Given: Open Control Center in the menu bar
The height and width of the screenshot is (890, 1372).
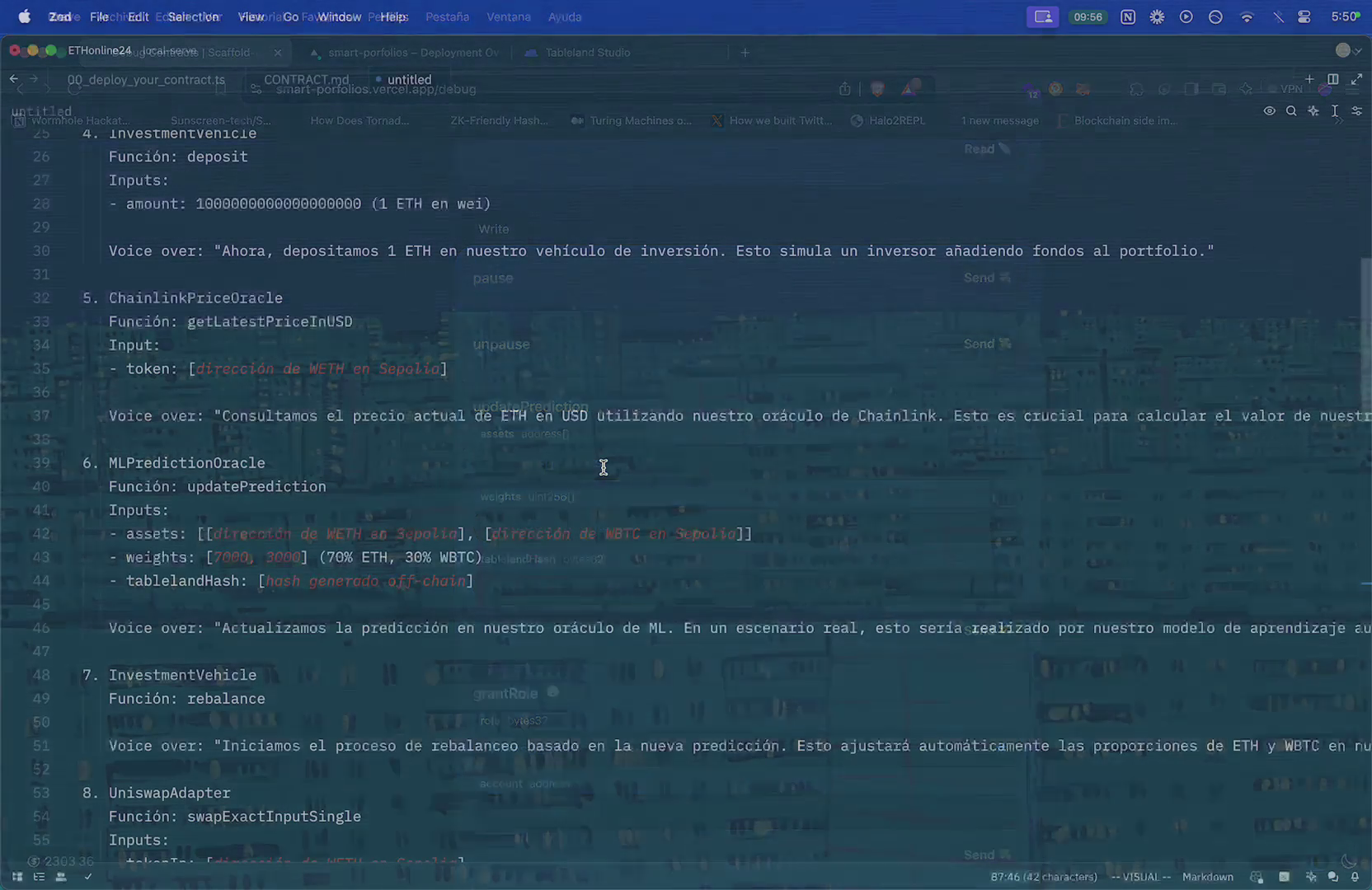Looking at the screenshot, I should tap(1304, 16).
